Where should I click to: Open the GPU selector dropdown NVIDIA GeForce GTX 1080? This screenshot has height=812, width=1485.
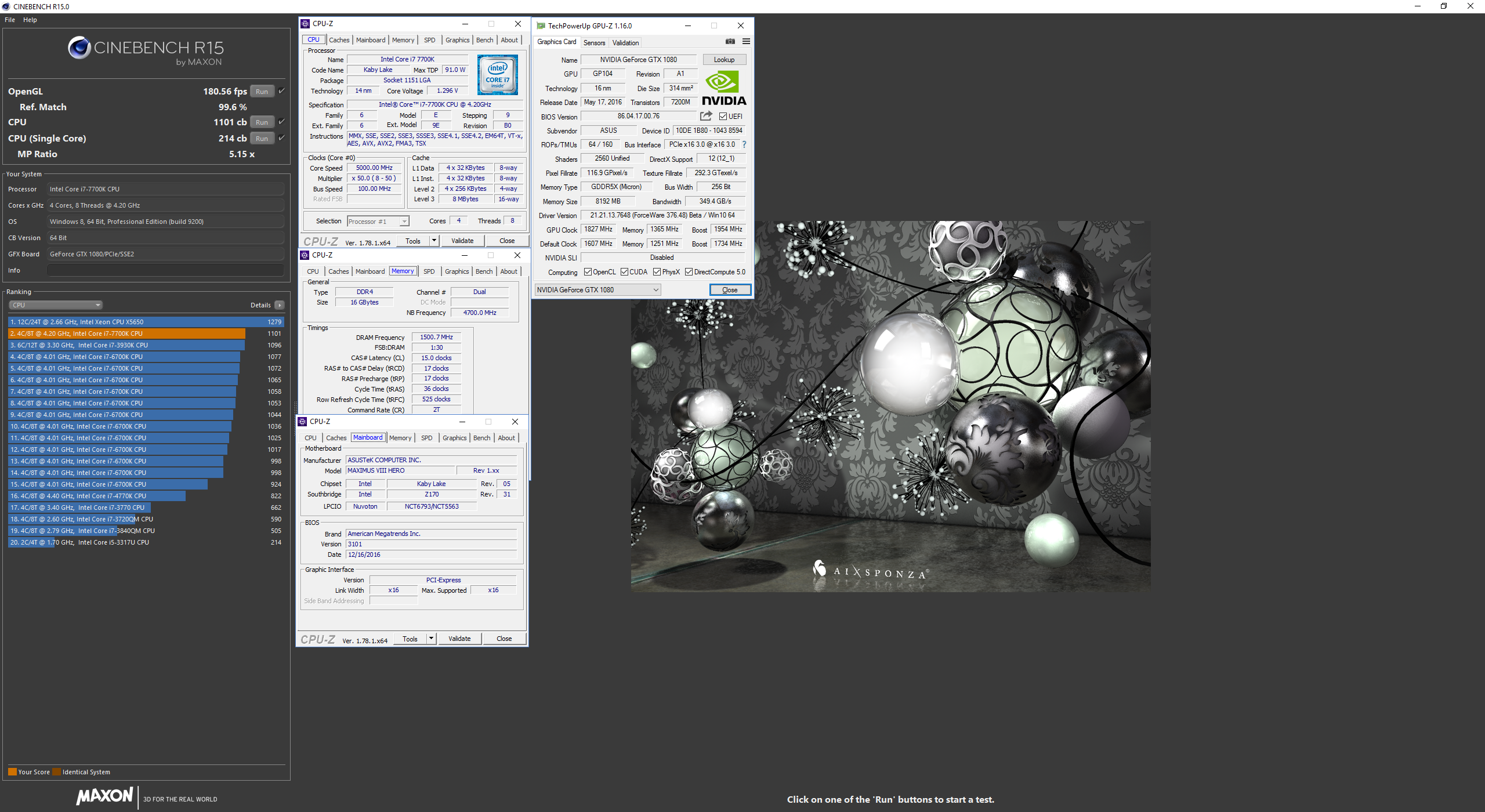coord(598,290)
